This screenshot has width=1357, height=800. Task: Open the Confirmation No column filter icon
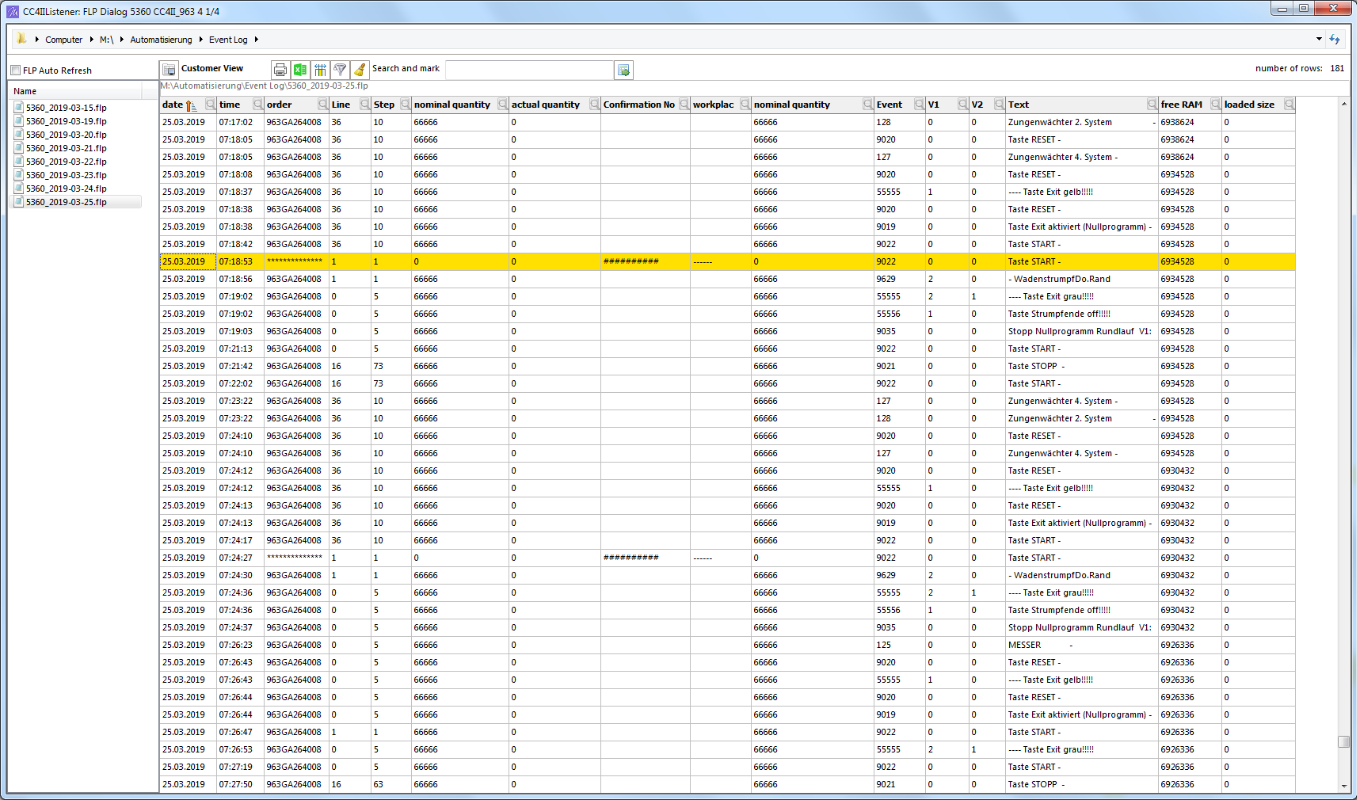(683, 105)
